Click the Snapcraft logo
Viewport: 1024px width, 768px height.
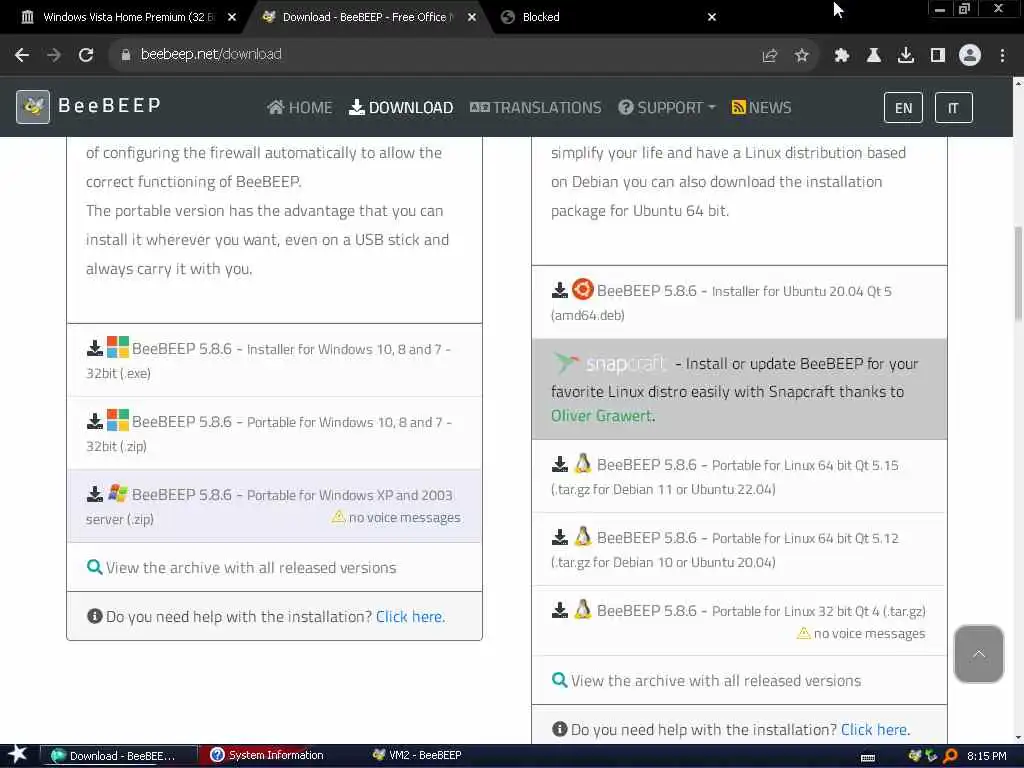[609, 363]
